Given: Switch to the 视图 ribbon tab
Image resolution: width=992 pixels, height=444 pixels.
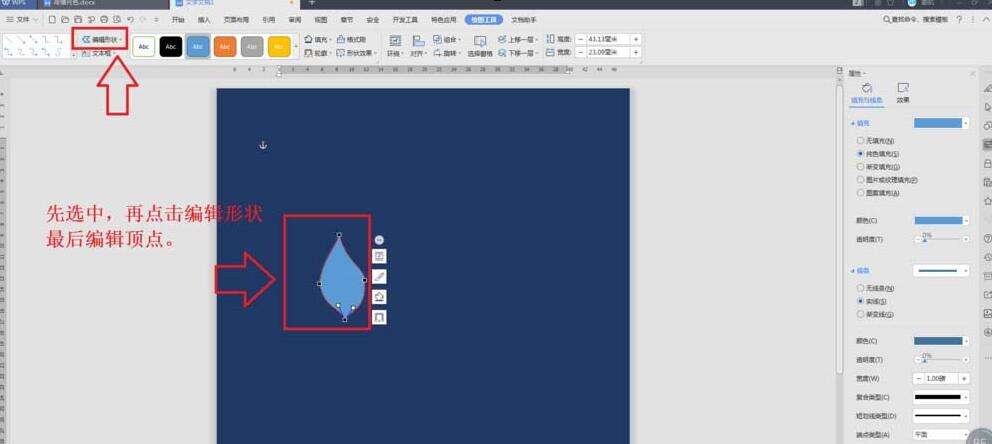Looking at the screenshot, I should pos(321,20).
